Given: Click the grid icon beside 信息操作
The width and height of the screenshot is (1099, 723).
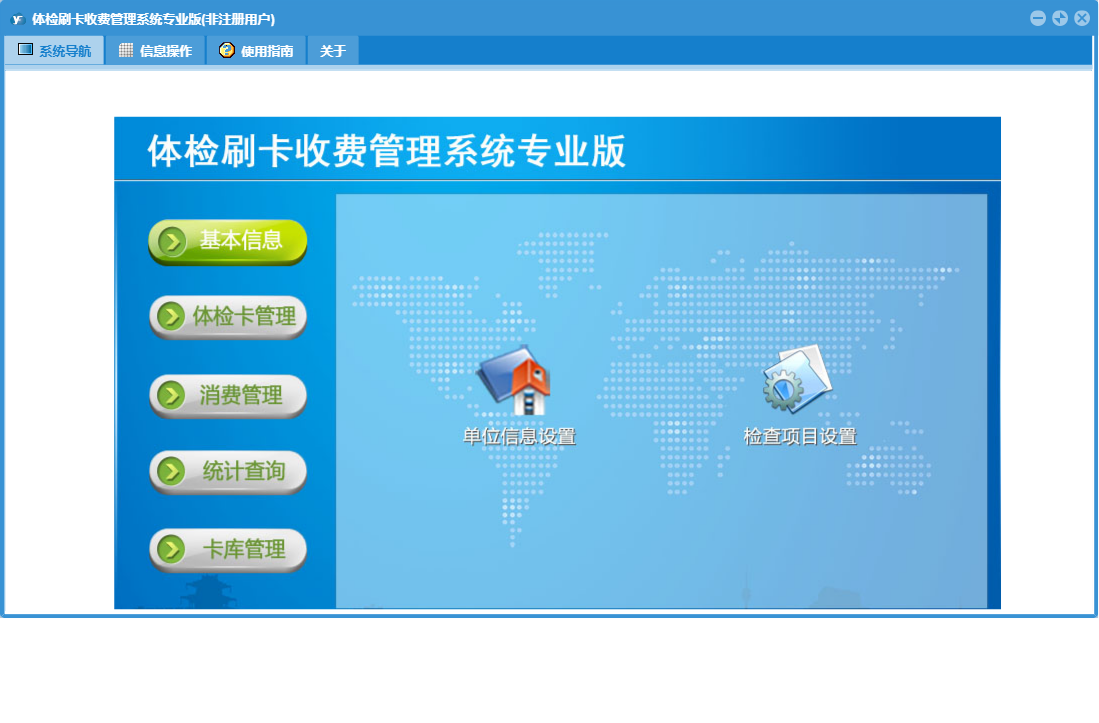Looking at the screenshot, I should click(126, 50).
